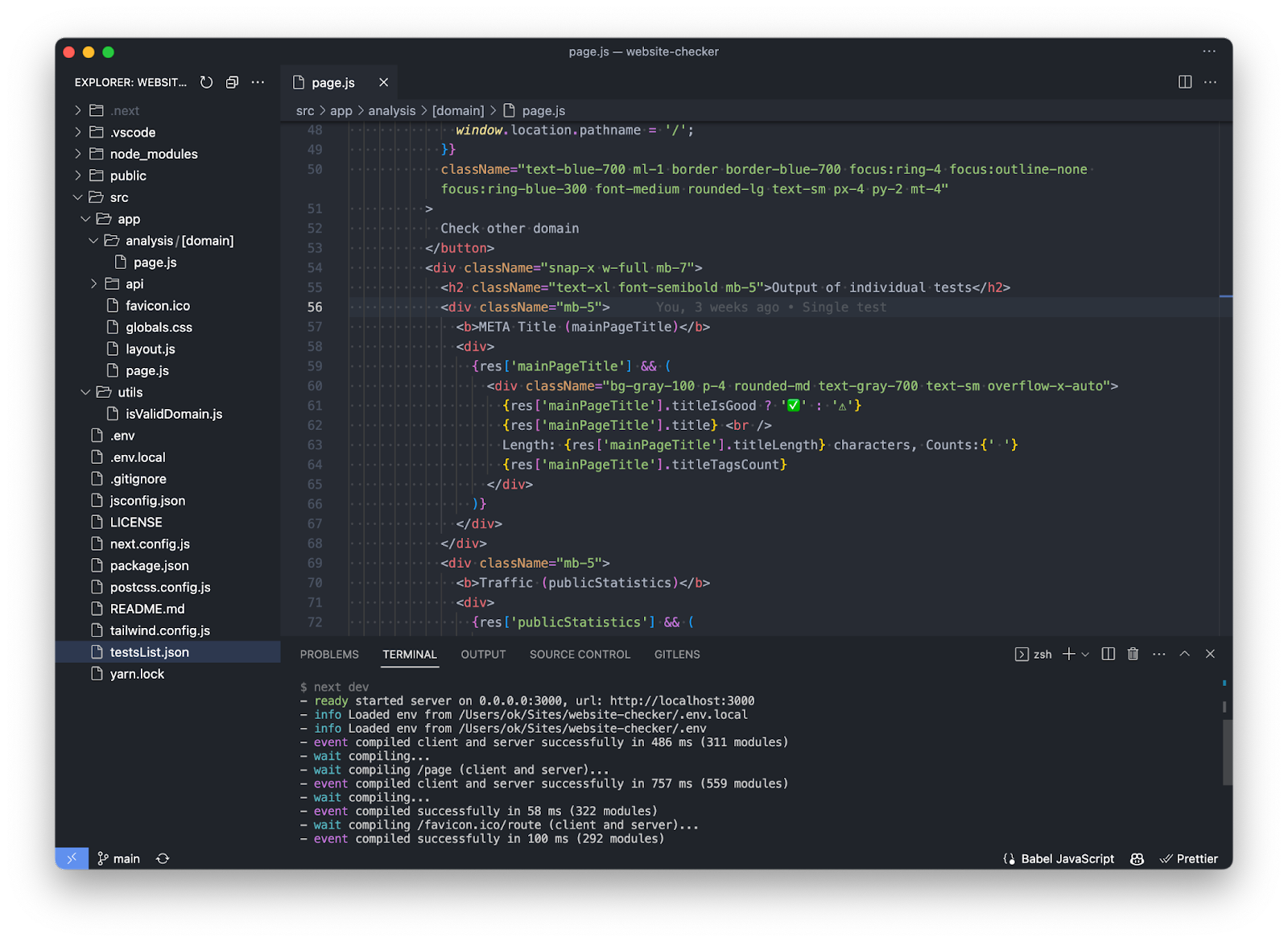
Task: Close the bottom terminal panel
Action: (x=1210, y=654)
